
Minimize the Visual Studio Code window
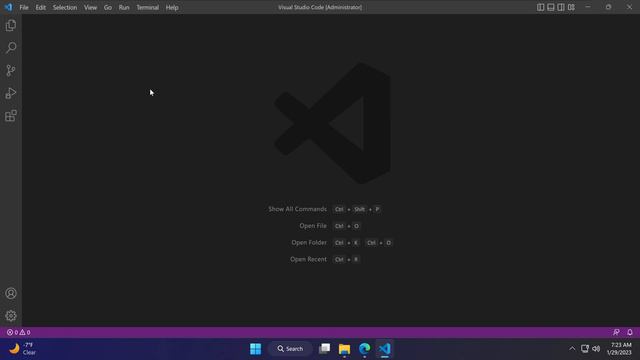[x=588, y=7]
